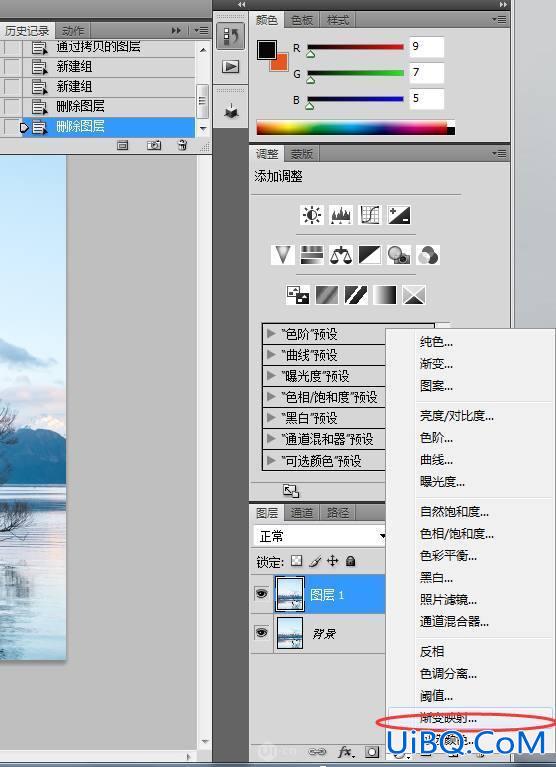Viewport: 556px width, 767px height.
Task: Open the History panel options menu
Action: (201, 30)
